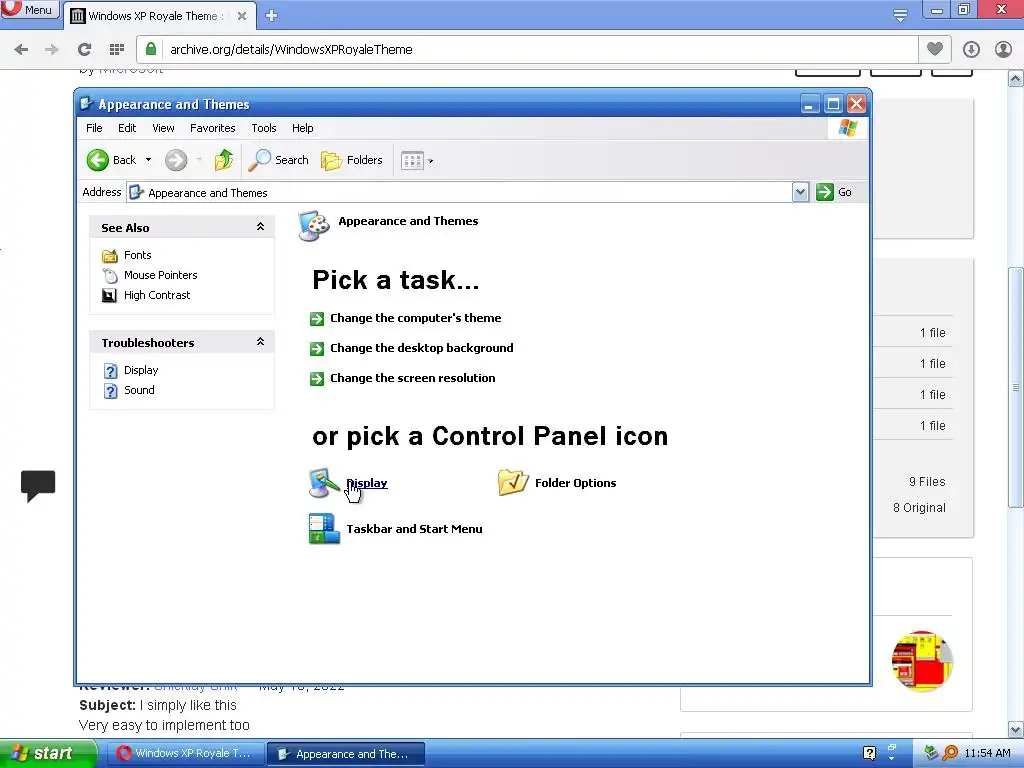Open the Sound troubleshooter
The image size is (1024, 768).
(139, 390)
